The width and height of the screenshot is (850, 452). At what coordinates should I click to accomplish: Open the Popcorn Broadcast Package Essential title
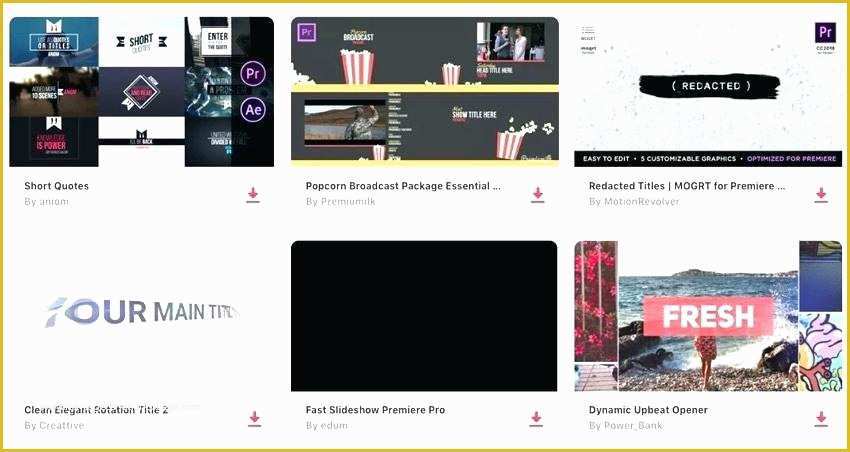[x=403, y=186]
